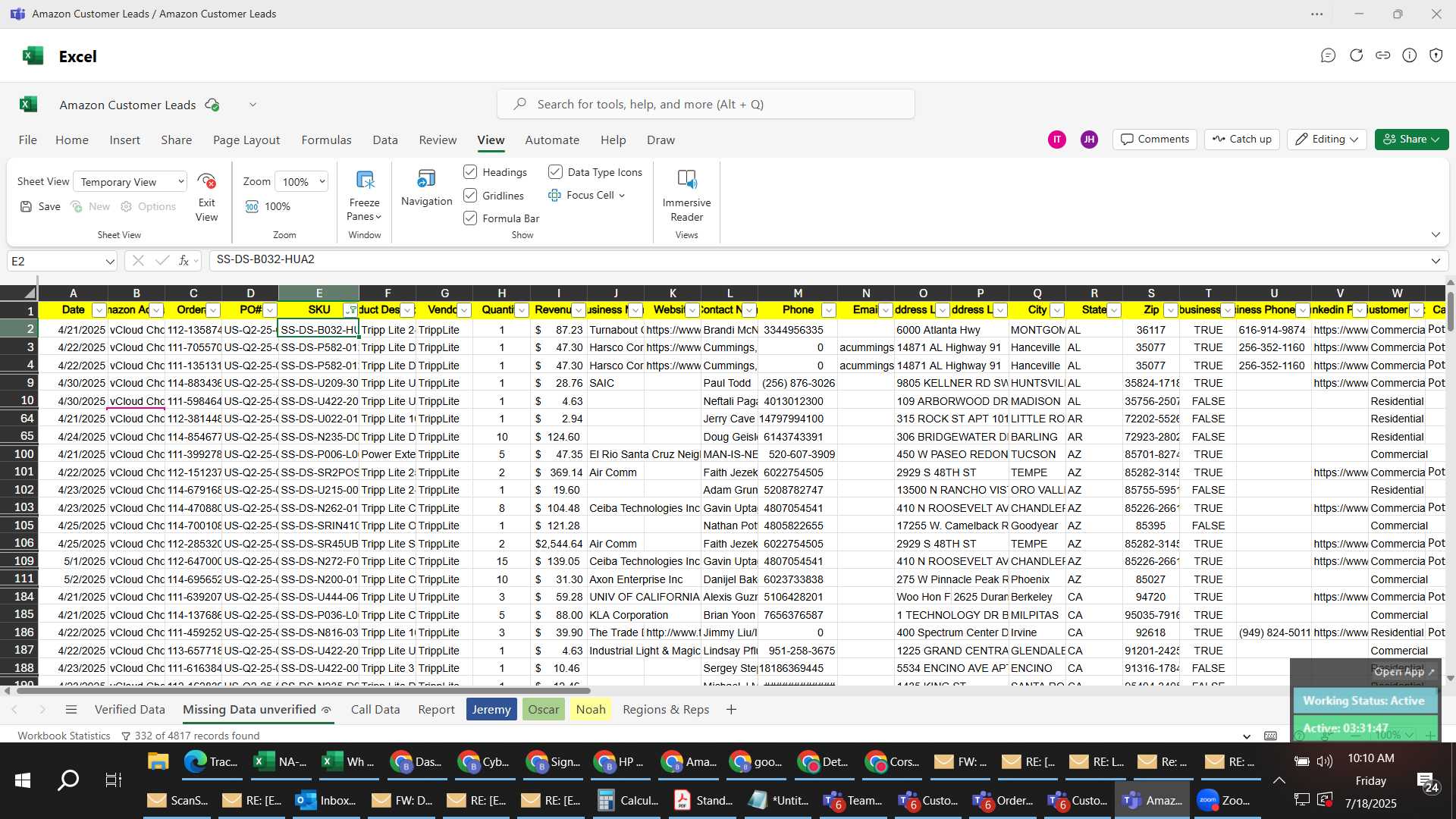Open the Home ribbon tab
The width and height of the screenshot is (1456, 819).
[x=71, y=140]
